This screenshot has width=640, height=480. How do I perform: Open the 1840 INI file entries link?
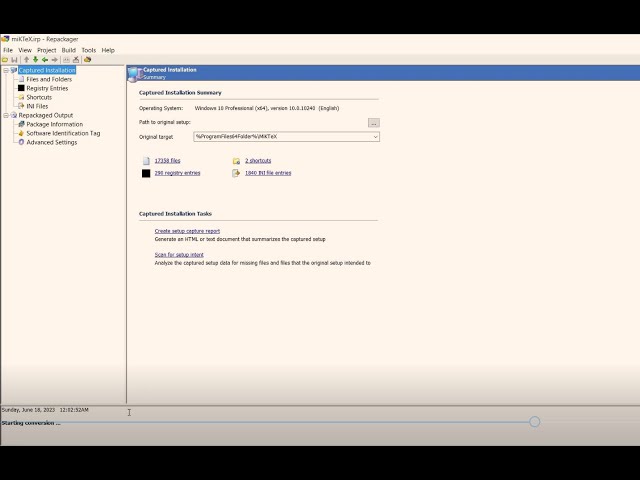pos(268,173)
